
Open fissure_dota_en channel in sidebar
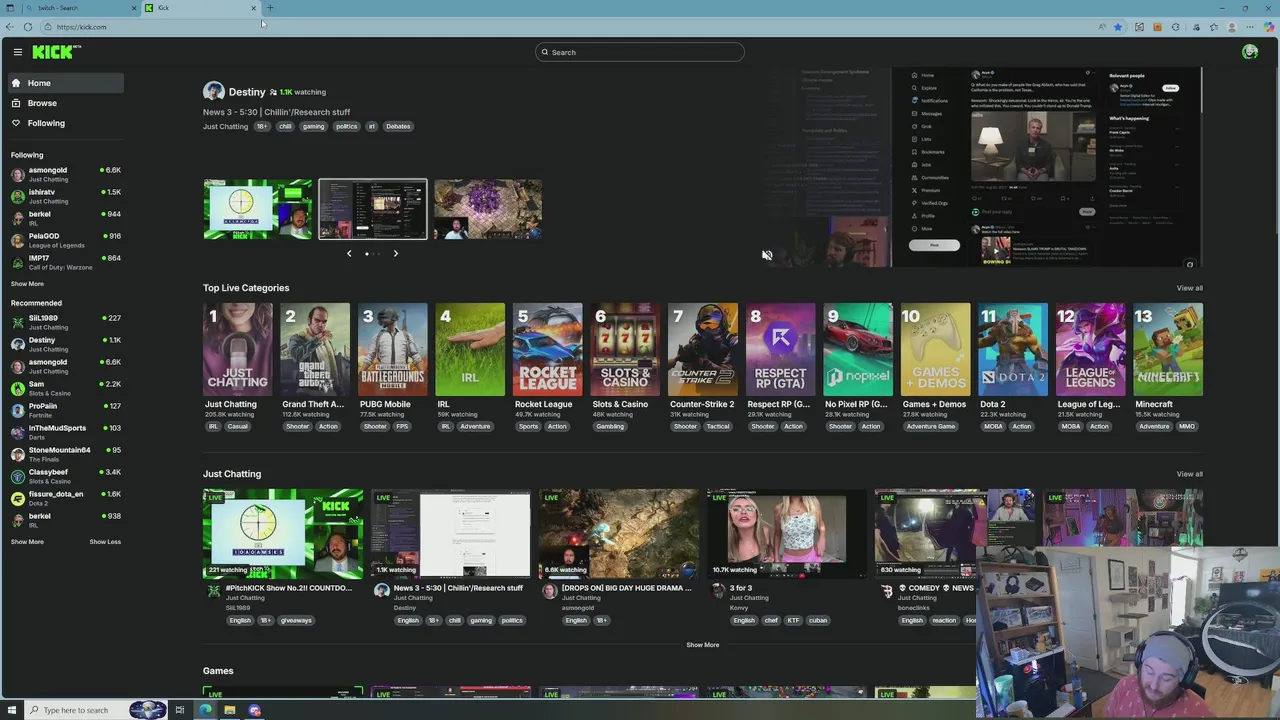click(x=66, y=498)
